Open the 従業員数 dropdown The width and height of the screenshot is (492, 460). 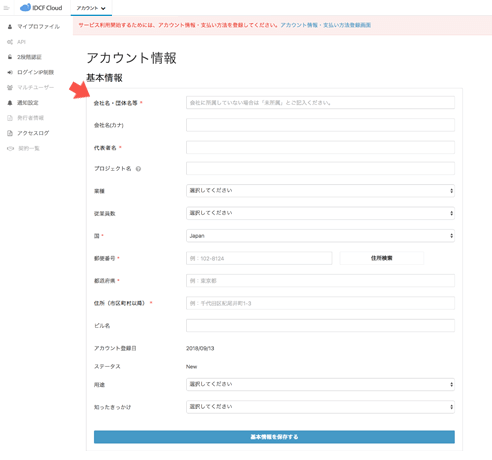pos(320,213)
